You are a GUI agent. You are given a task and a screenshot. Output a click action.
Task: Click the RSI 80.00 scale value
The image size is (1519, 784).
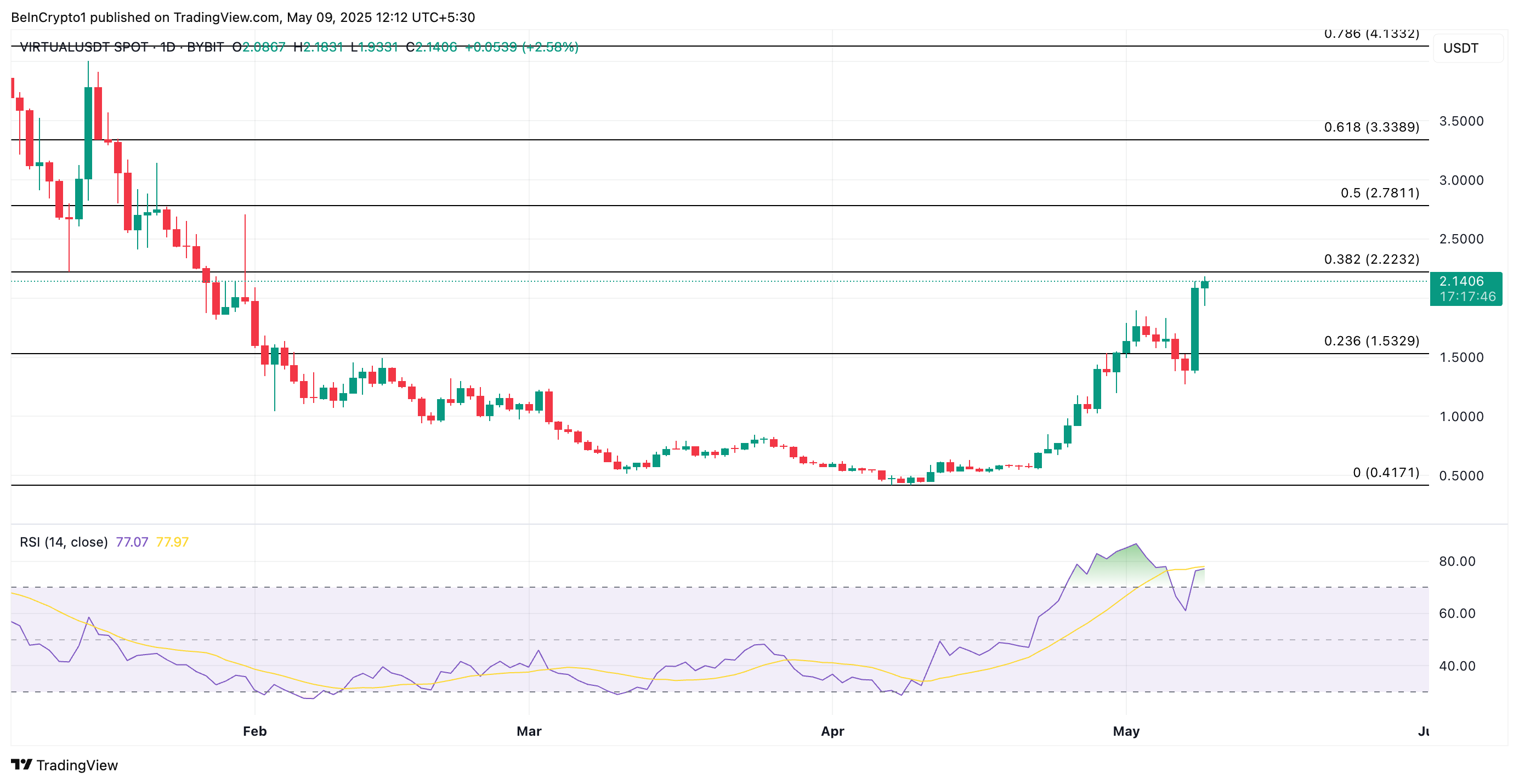click(x=1456, y=561)
